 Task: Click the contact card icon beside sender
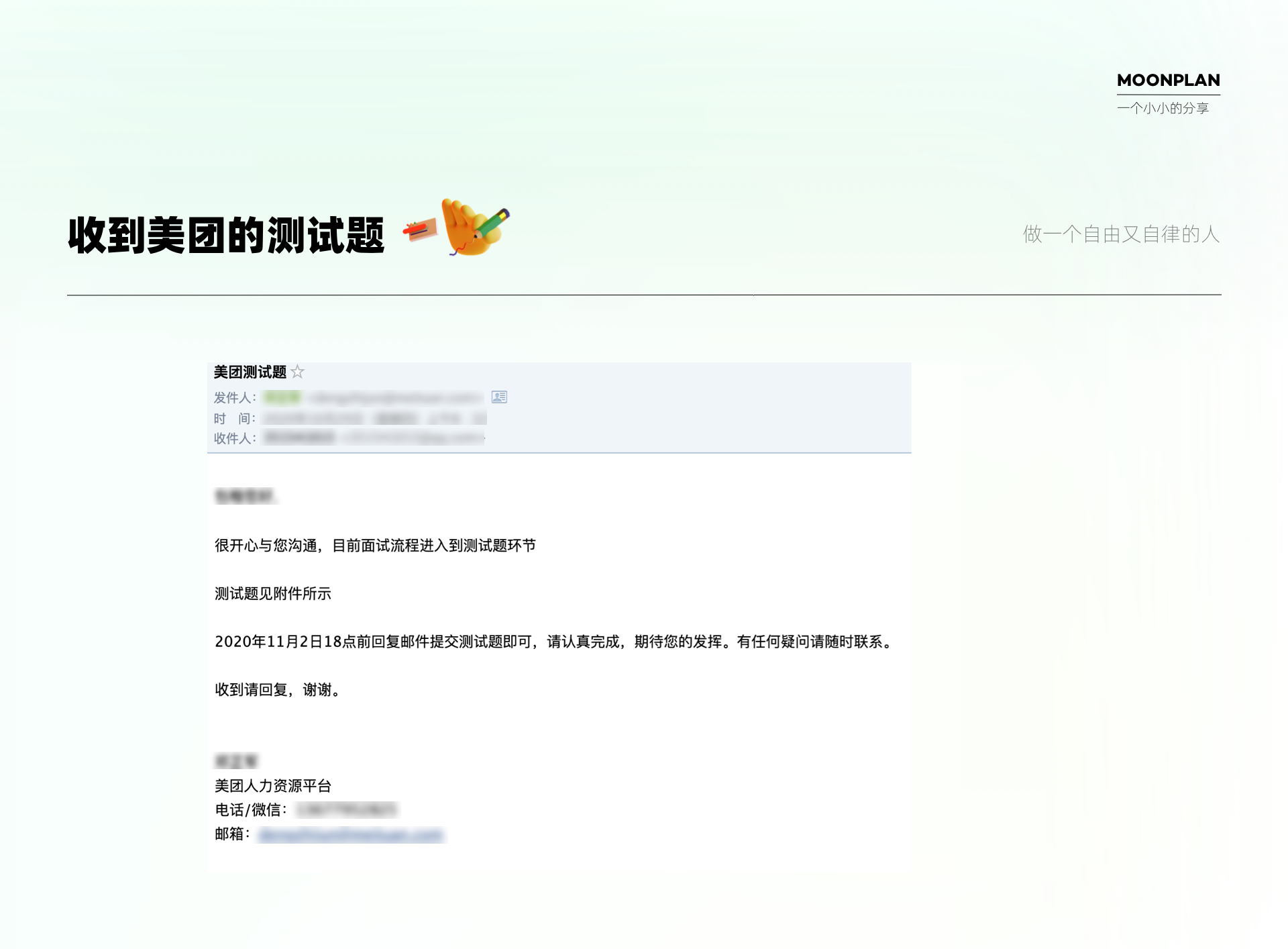(x=499, y=397)
